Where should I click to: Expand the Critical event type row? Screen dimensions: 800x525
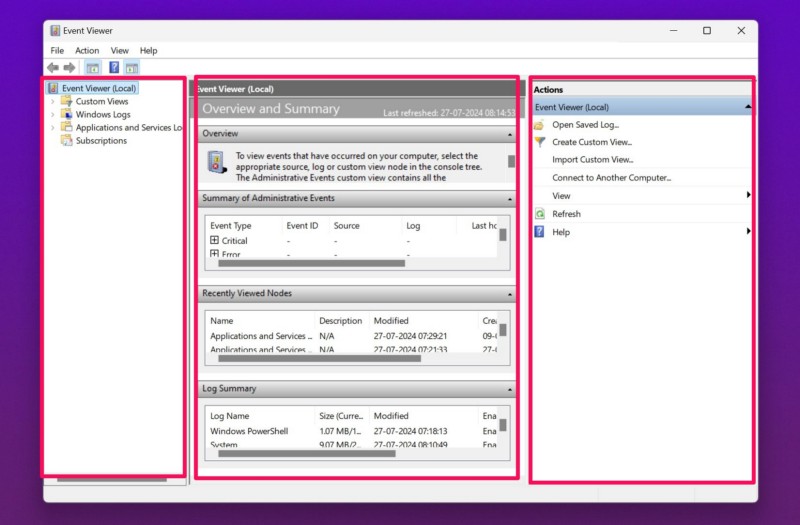214,241
